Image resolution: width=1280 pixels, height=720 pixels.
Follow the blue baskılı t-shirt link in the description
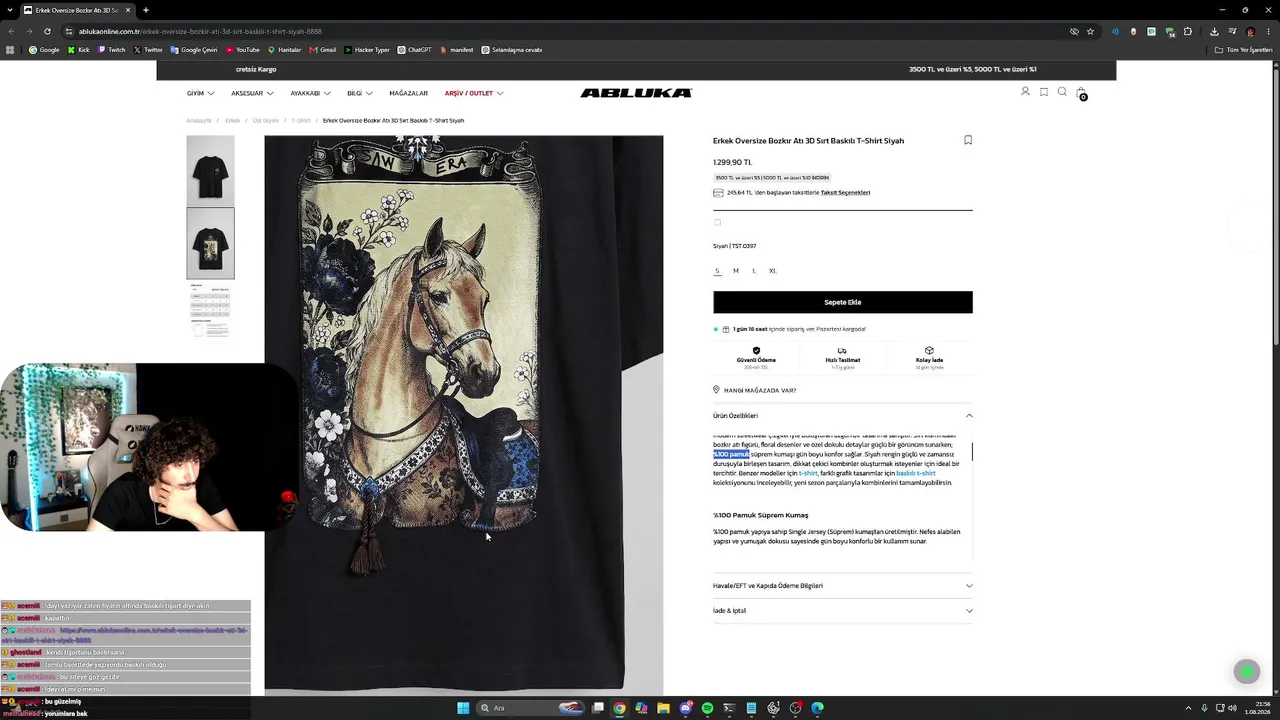click(x=916, y=473)
